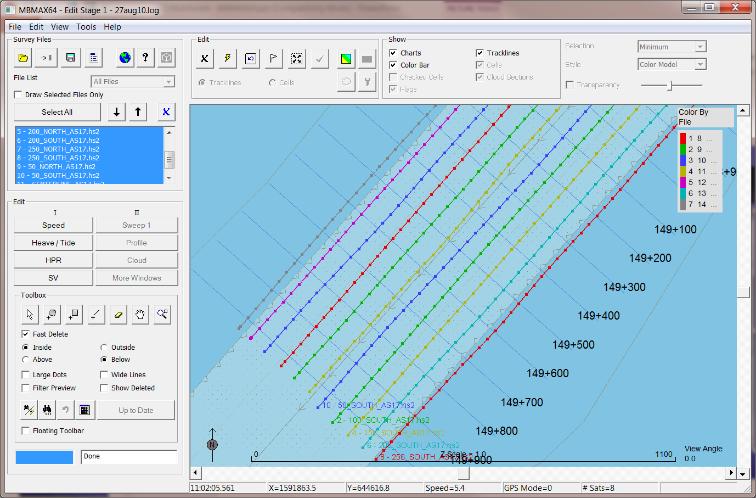Image resolution: width=756 pixels, height=498 pixels.
Task: Select the hand pan tool in Toolbox
Action: click(x=140, y=315)
